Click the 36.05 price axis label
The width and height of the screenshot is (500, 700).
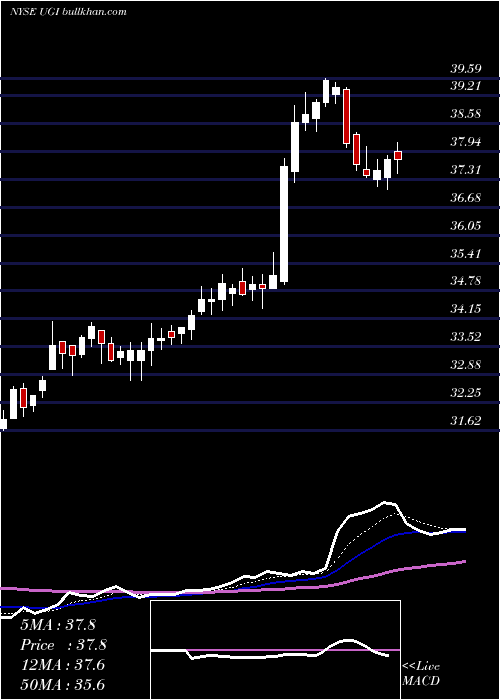coord(465,225)
